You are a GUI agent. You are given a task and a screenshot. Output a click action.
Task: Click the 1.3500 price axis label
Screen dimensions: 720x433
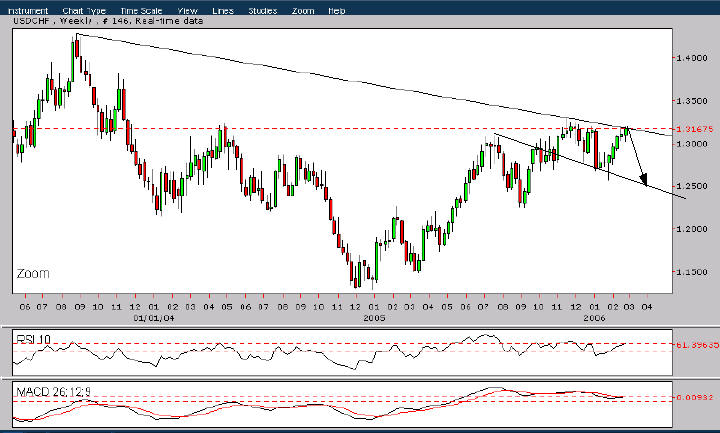point(691,101)
